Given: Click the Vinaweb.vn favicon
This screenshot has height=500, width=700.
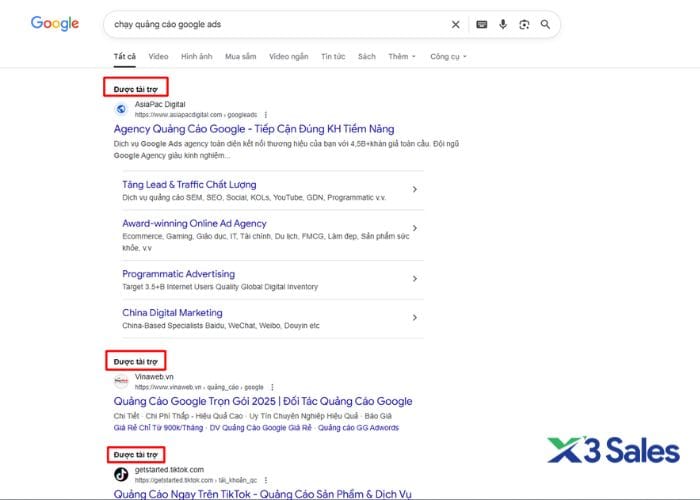Looking at the screenshot, I should [121, 381].
